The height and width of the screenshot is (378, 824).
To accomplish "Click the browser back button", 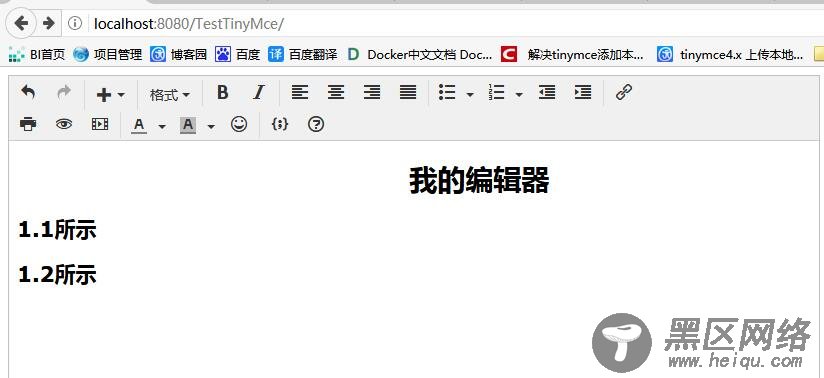I will pos(21,23).
